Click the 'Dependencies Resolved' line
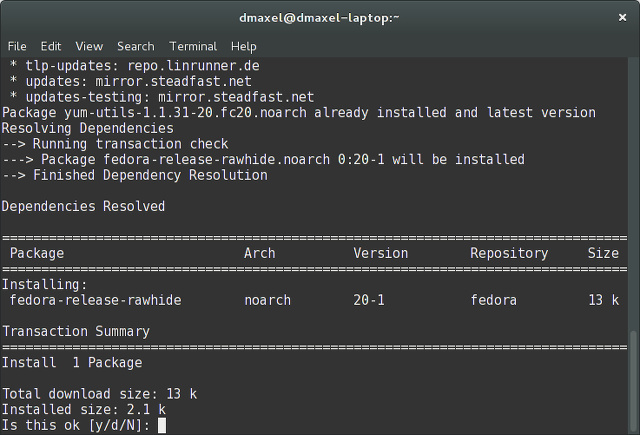The image size is (640, 435). tap(84, 206)
